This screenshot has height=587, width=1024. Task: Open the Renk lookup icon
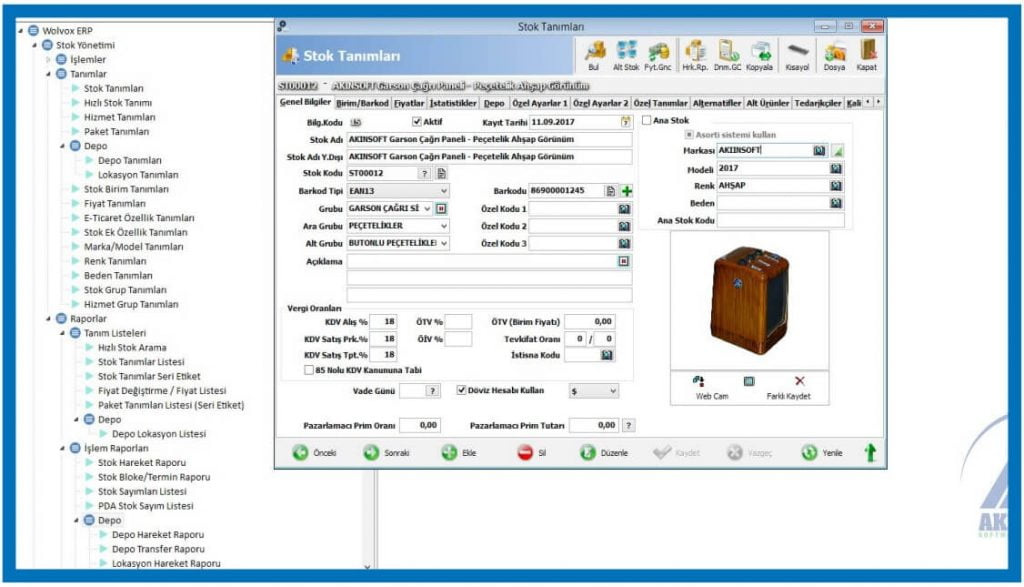[835, 186]
